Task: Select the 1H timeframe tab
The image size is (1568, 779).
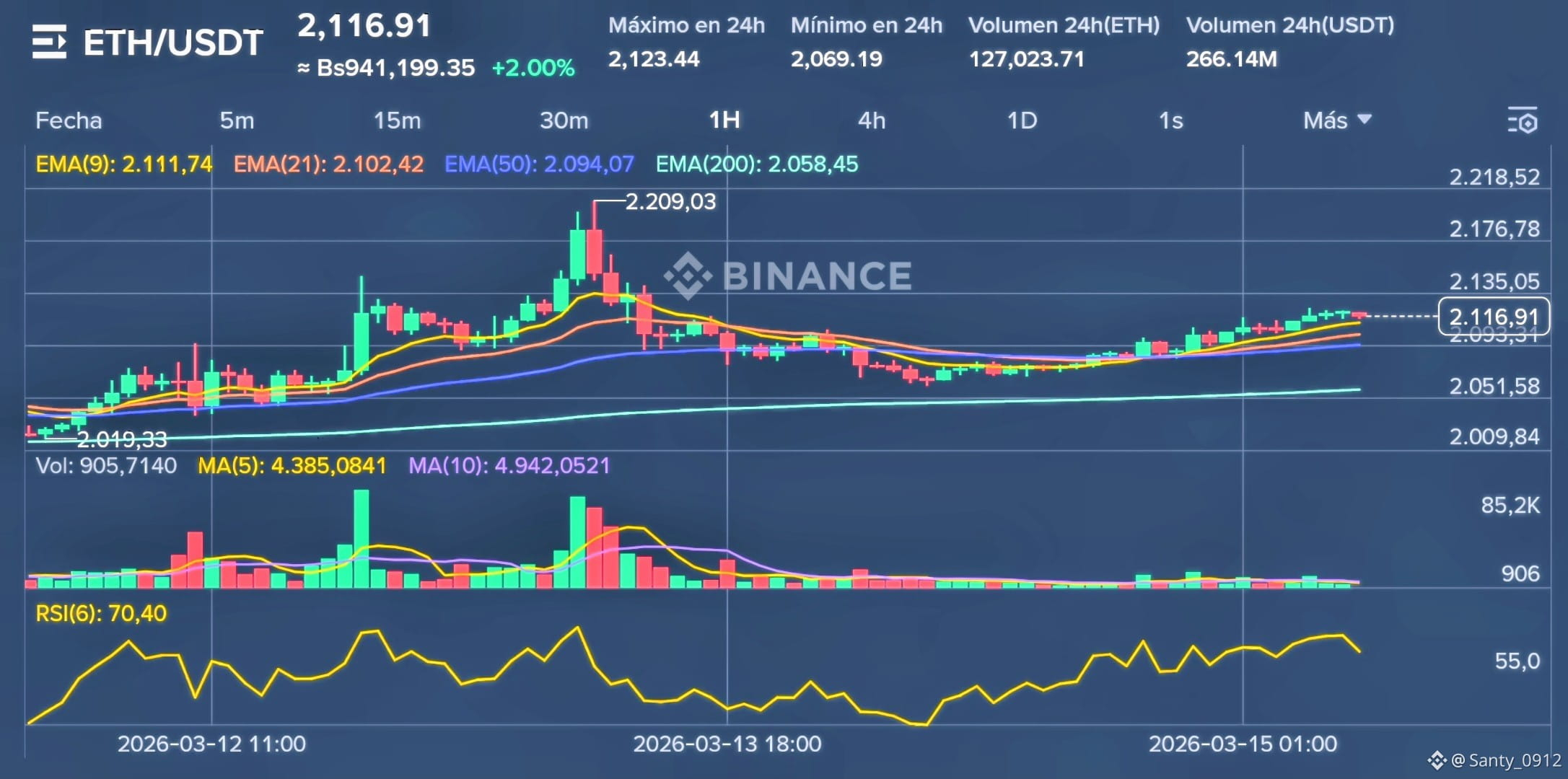Action: (724, 120)
